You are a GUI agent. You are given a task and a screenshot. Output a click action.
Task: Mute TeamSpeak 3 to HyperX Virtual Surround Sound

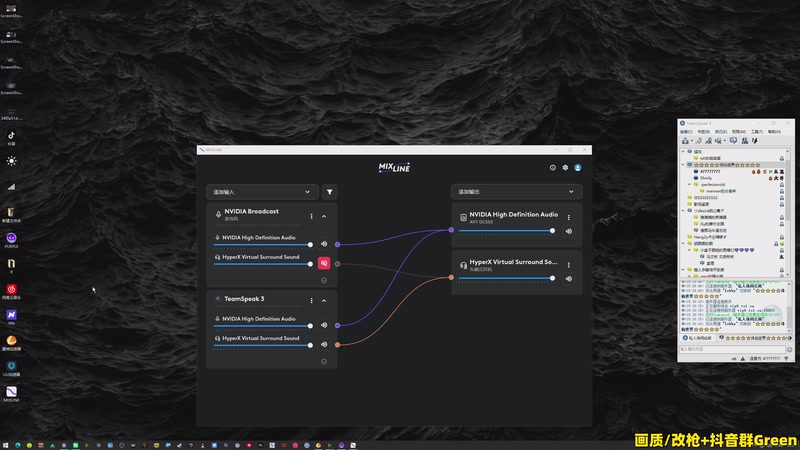point(324,344)
